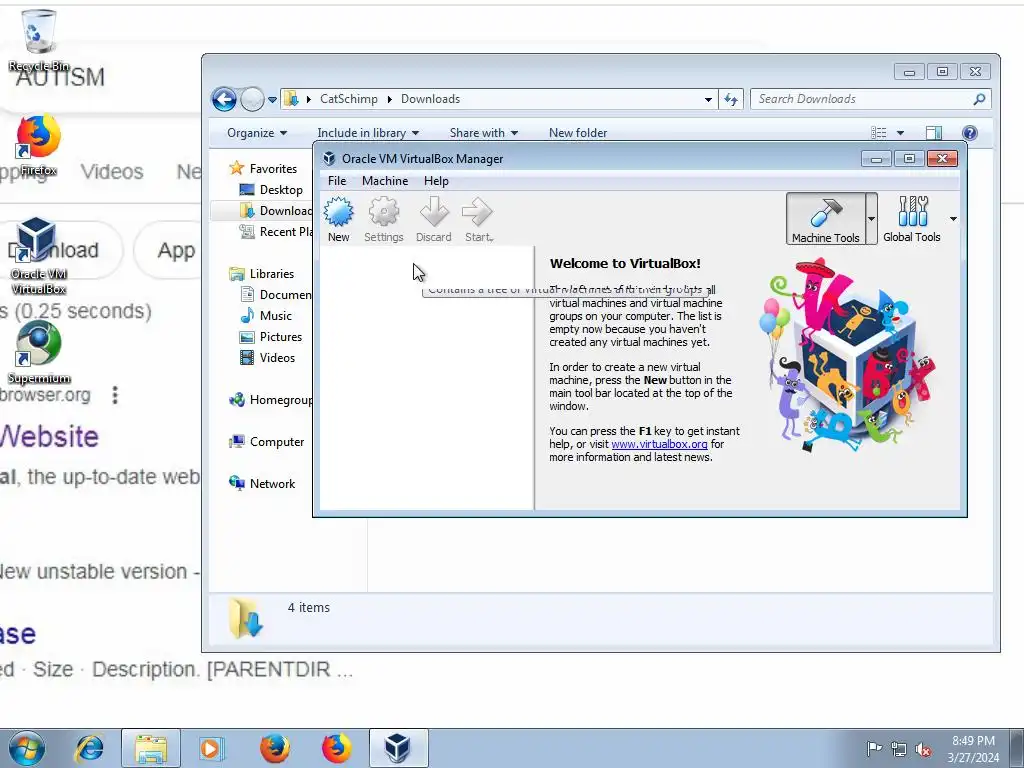Click the Discard arrow icon
1024x768 pixels.
[x=434, y=219]
